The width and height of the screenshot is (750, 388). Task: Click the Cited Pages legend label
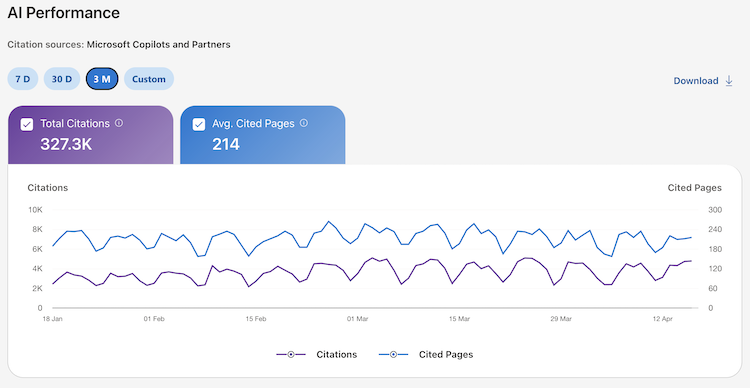[446, 355]
